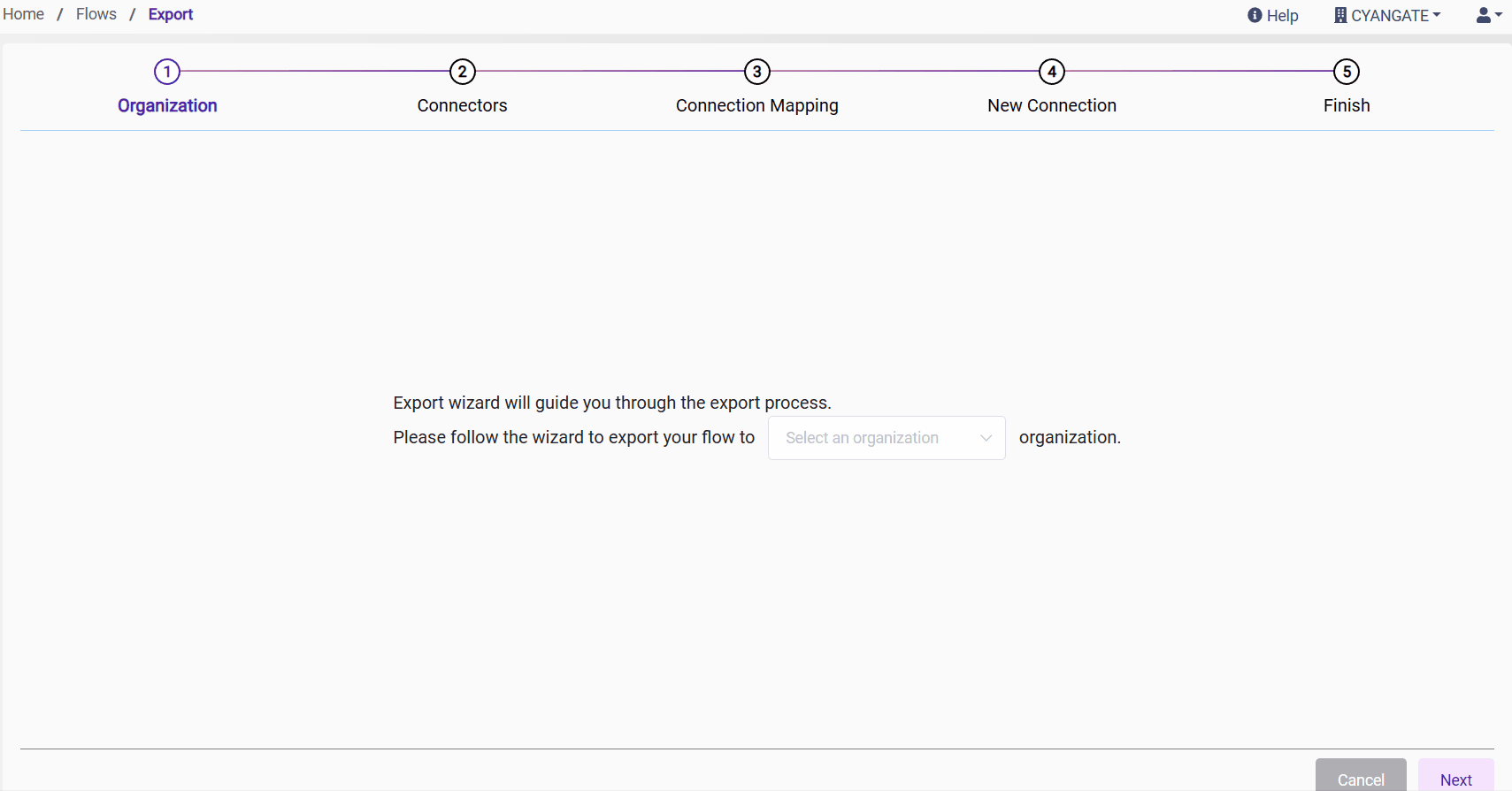Open the Select an organization dropdown
The height and width of the screenshot is (791, 1512).
886,437
